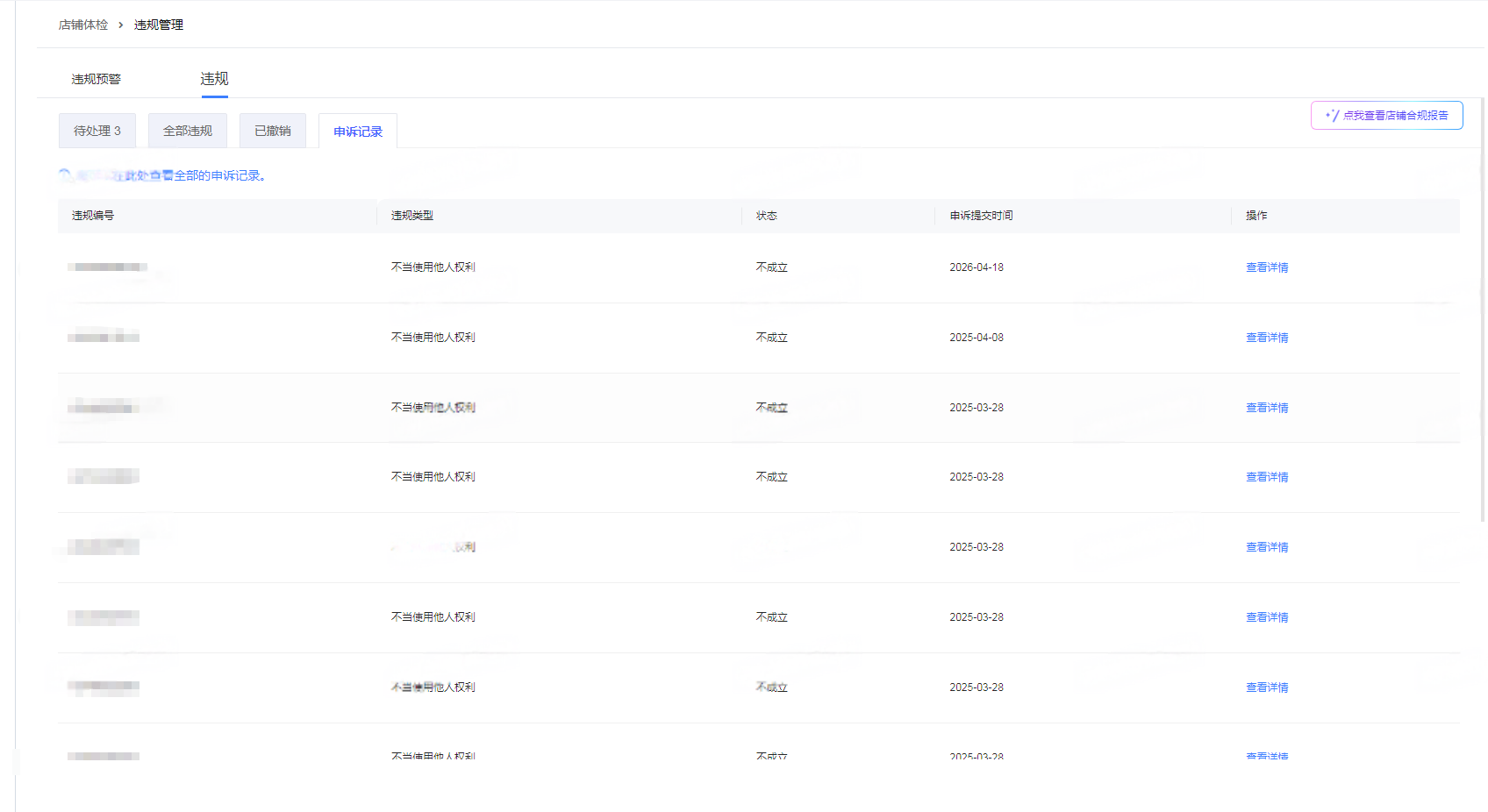Open 点我查看店铺合规报告 button
Image resolution: width=1488 pixels, height=812 pixels.
pos(1386,115)
